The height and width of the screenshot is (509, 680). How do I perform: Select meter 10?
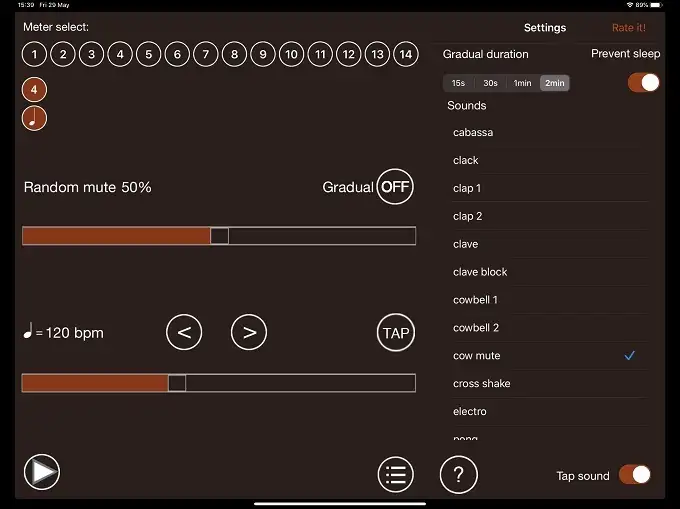click(x=291, y=54)
